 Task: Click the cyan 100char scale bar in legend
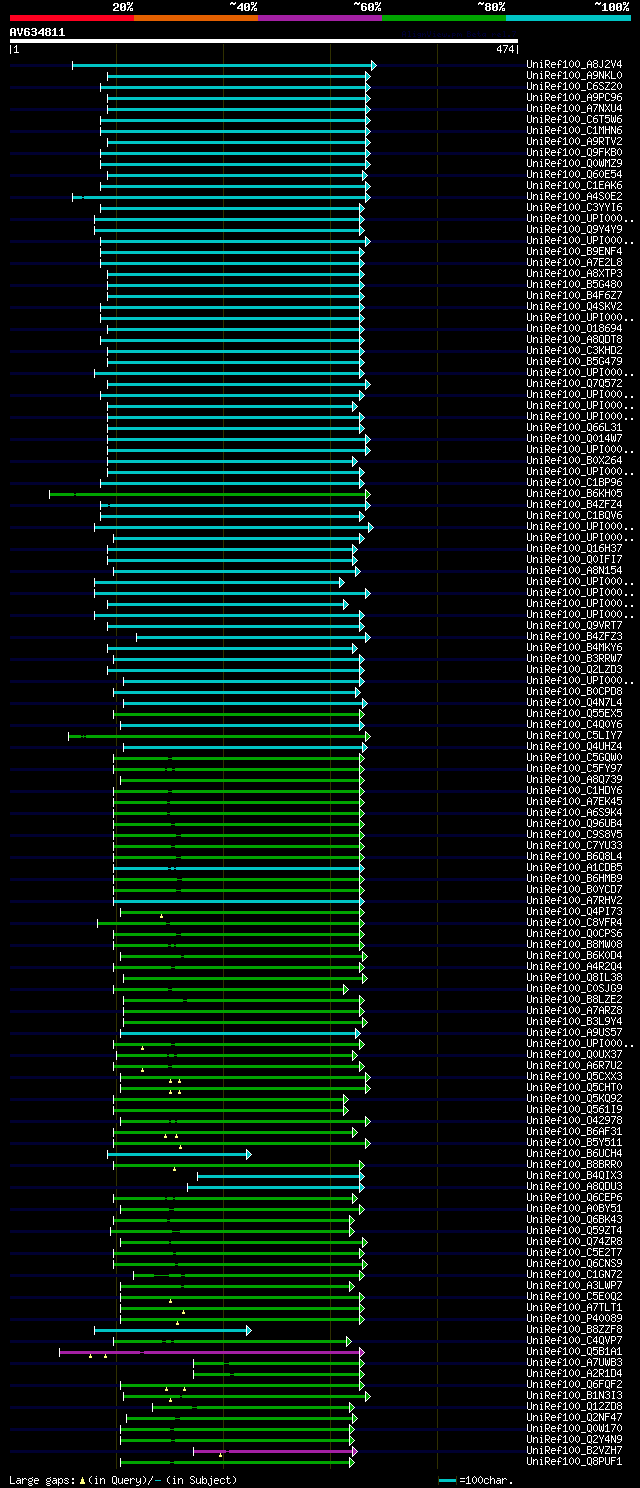tap(447, 1480)
